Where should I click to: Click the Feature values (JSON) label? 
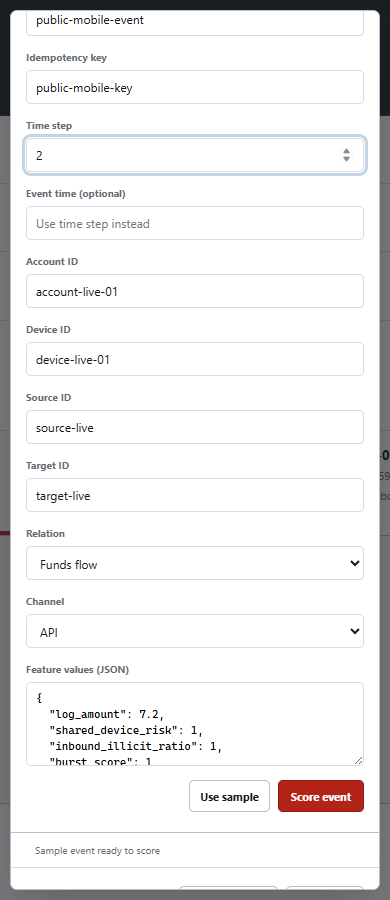(78, 669)
